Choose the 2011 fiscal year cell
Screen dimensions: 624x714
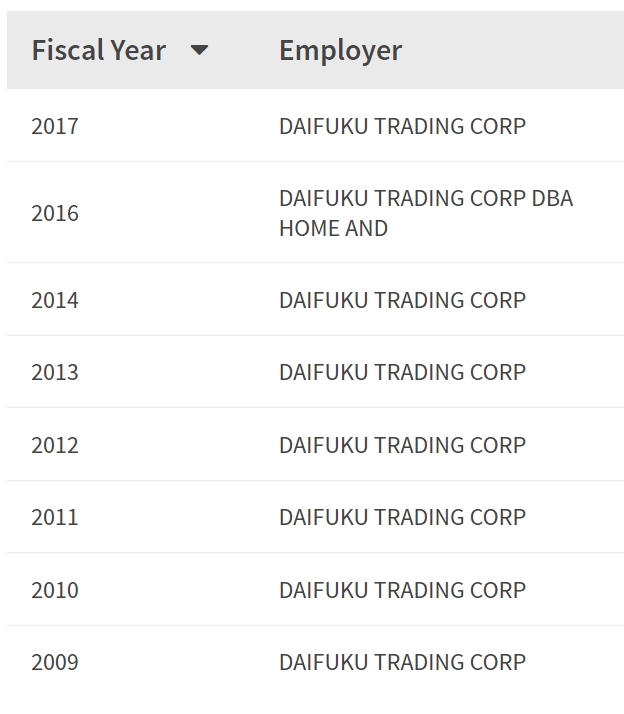(x=55, y=517)
